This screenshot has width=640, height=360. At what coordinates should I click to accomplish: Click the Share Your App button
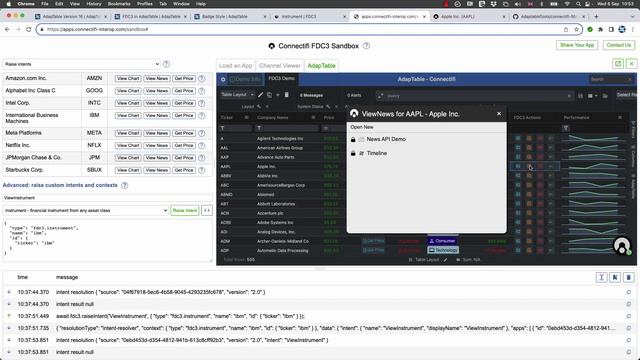(x=577, y=45)
